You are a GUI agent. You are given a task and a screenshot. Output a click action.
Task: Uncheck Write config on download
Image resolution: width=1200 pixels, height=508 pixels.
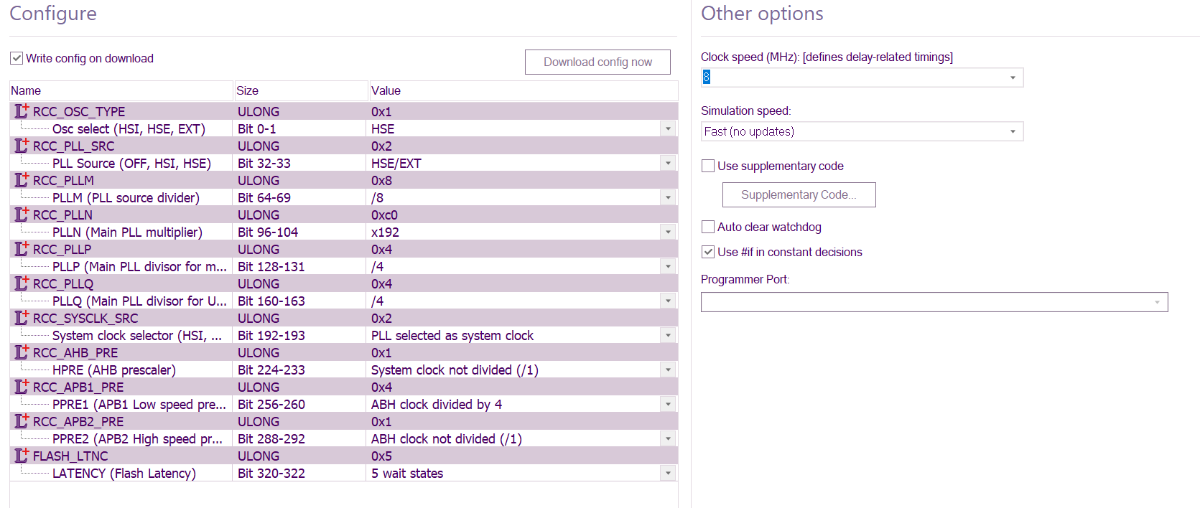[17, 59]
